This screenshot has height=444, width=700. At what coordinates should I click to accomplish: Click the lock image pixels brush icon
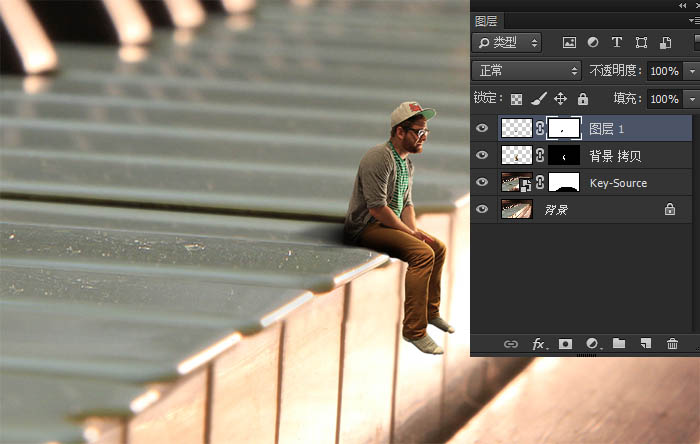538,99
